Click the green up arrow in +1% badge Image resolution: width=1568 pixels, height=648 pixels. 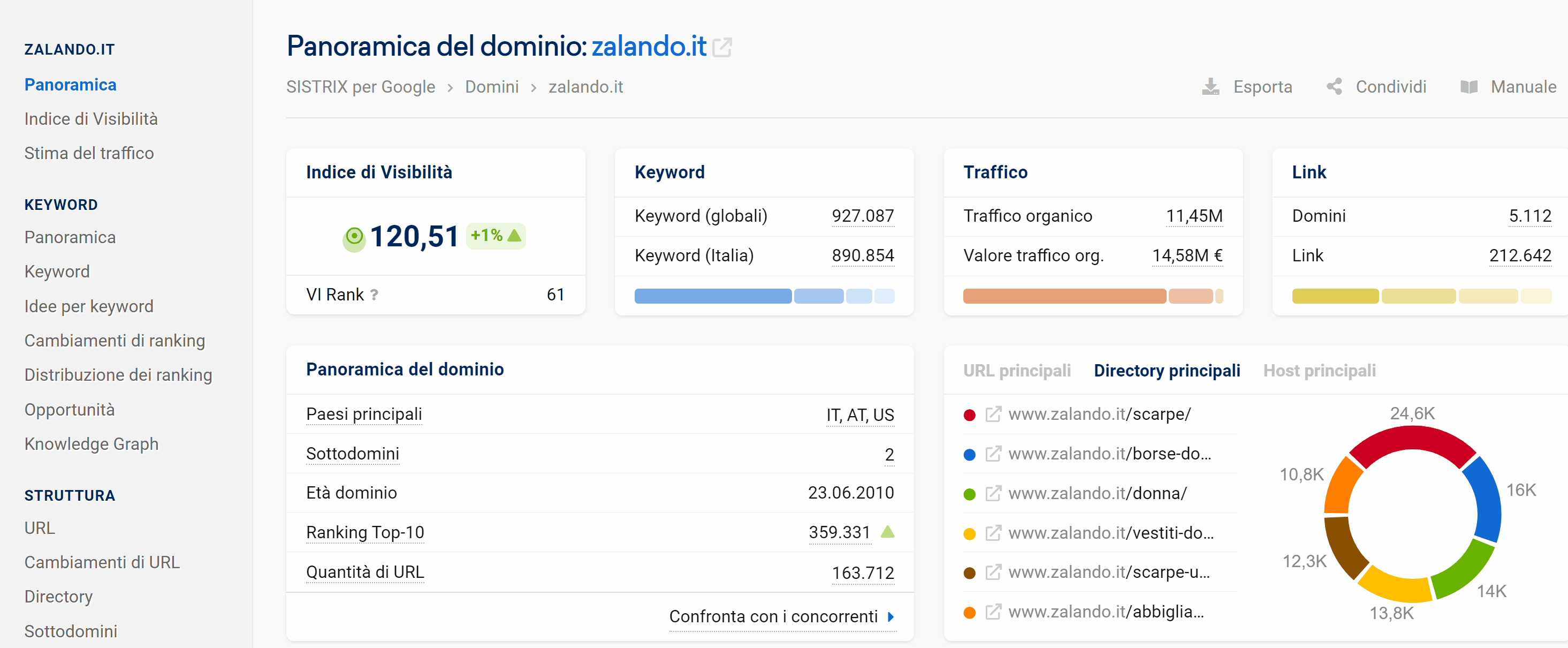[515, 235]
